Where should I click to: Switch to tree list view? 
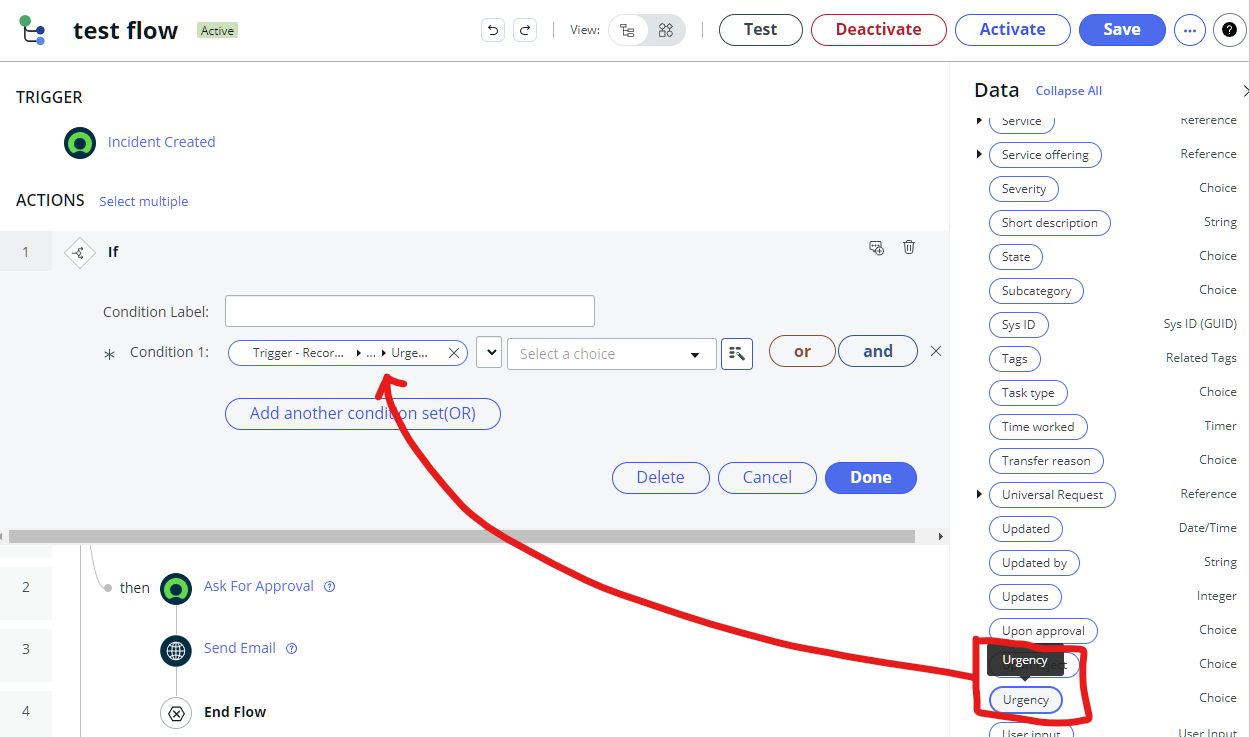pyautogui.click(x=628, y=30)
